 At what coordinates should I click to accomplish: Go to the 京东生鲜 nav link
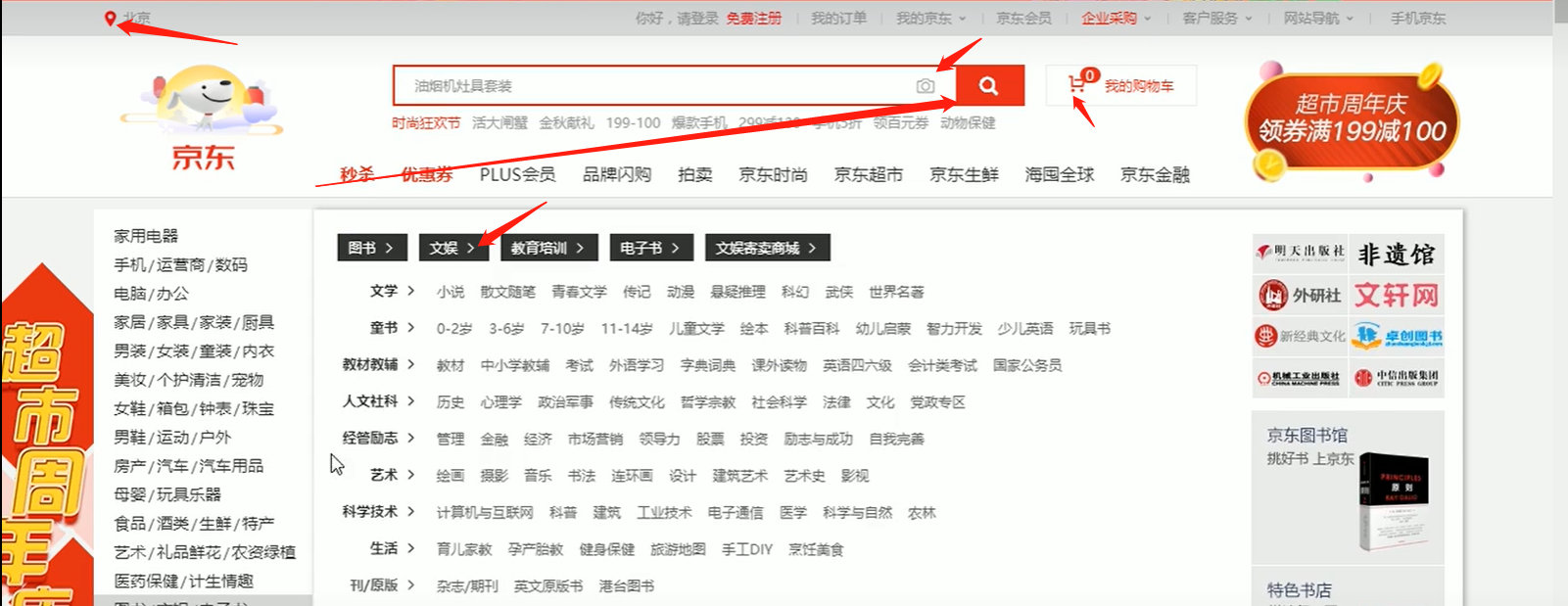pyautogui.click(x=964, y=174)
